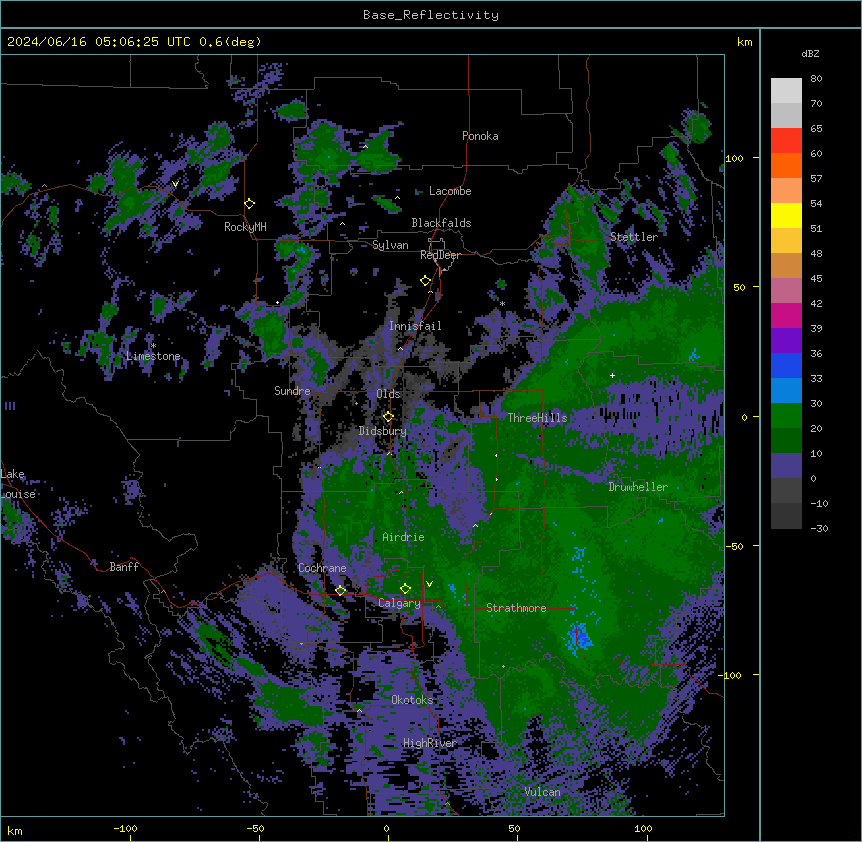The height and width of the screenshot is (842, 862).
Task: Click the -100 tick label on the horizontal axis
Action: tap(125, 828)
